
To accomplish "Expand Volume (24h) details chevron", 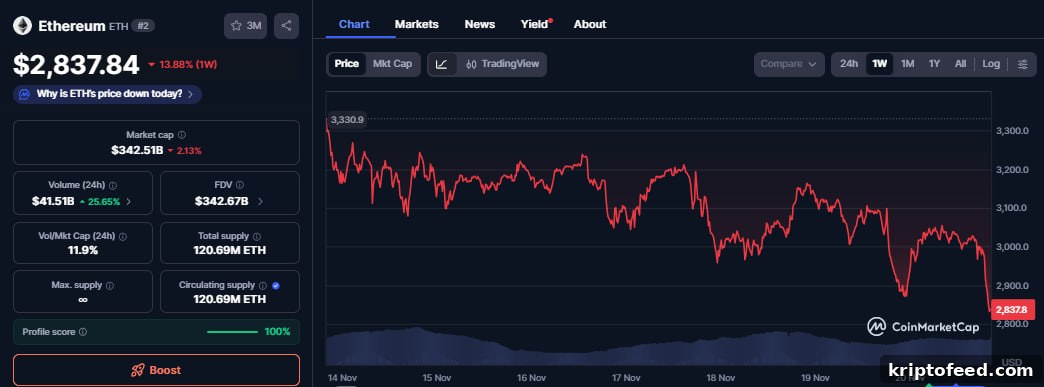I will coord(129,201).
